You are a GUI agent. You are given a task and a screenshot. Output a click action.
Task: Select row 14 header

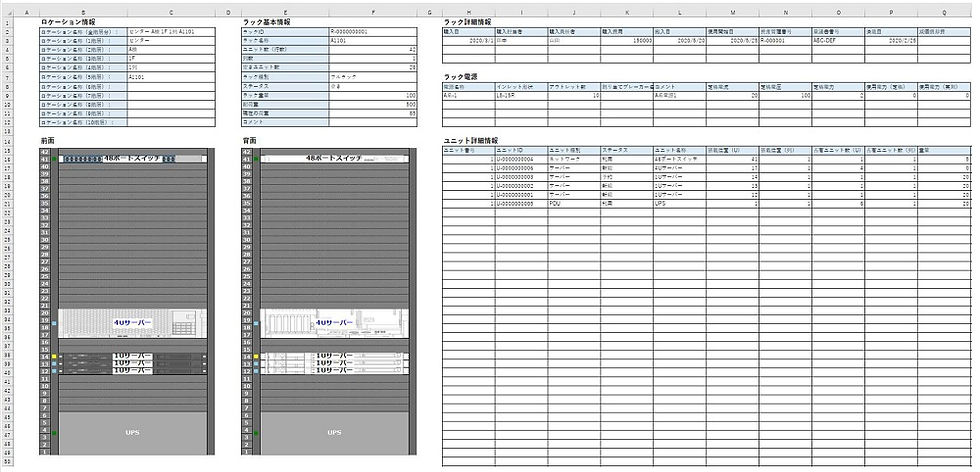click(x=6, y=141)
